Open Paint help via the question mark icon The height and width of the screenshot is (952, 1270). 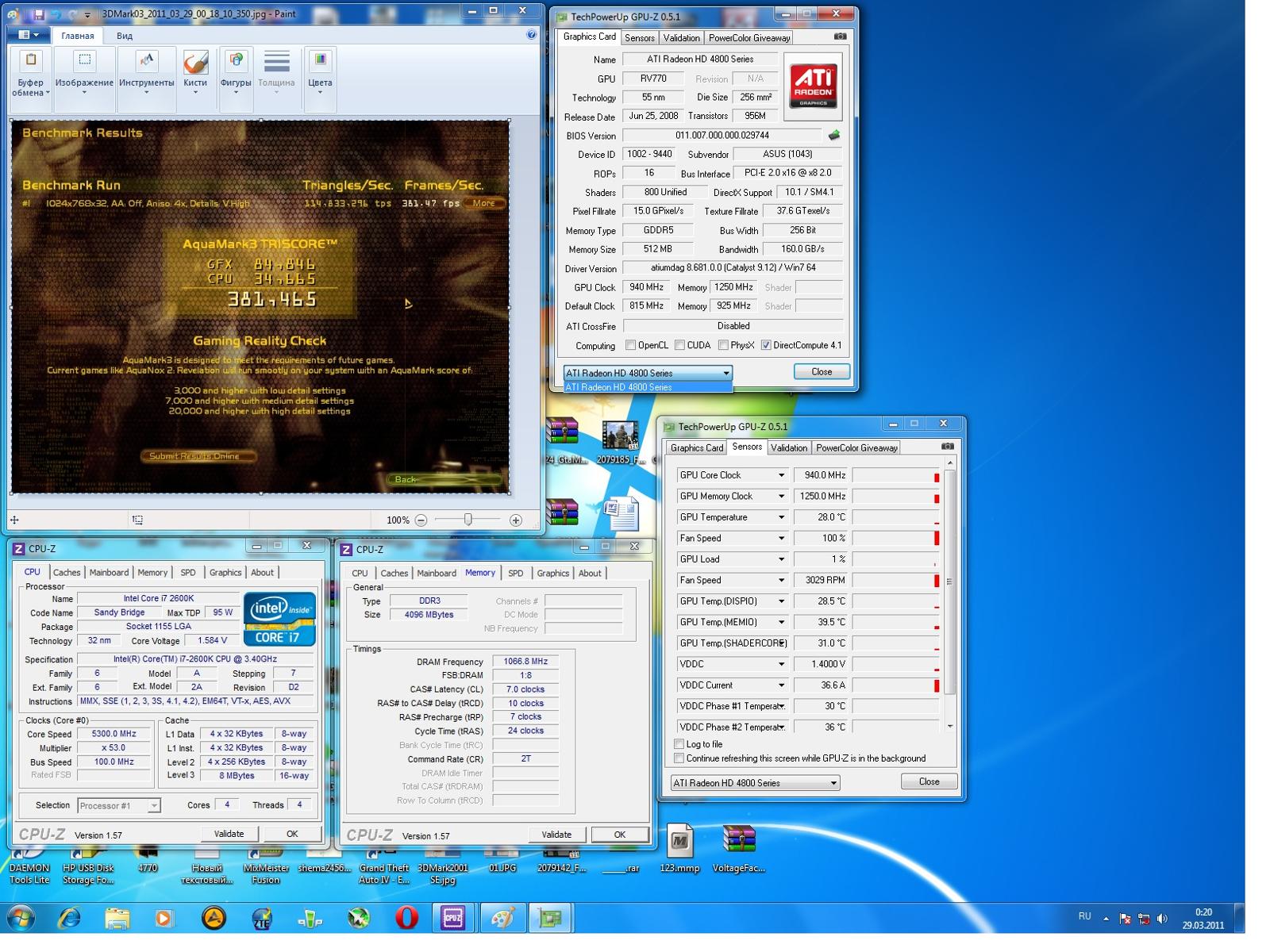pos(531,35)
